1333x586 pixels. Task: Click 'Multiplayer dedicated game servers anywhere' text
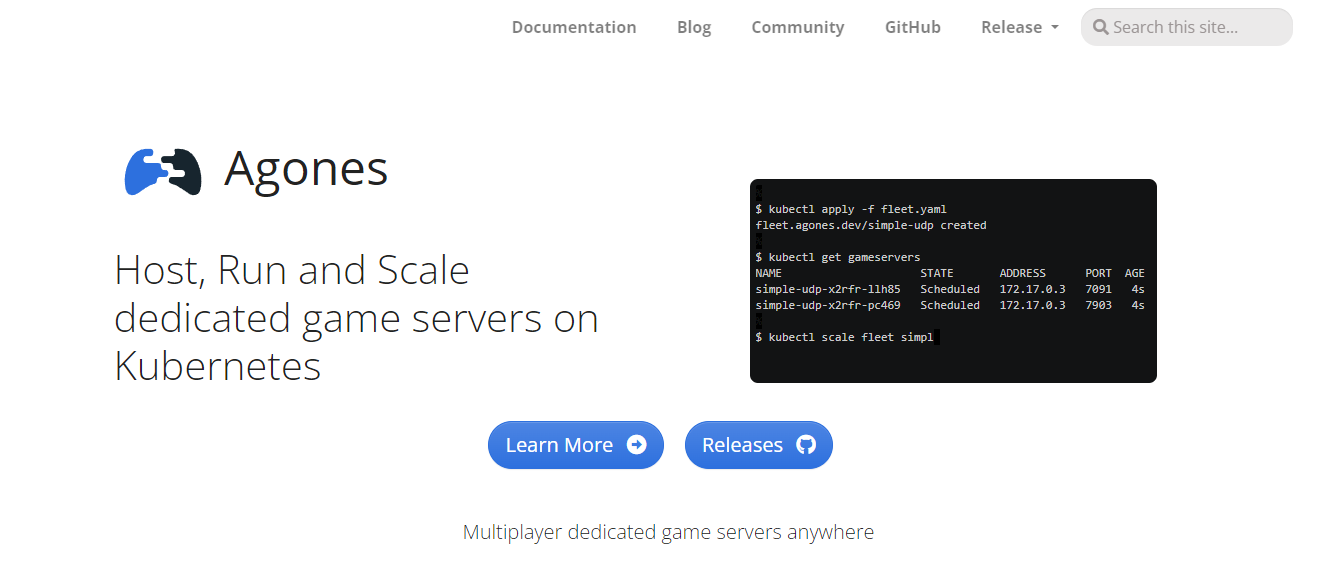click(668, 532)
